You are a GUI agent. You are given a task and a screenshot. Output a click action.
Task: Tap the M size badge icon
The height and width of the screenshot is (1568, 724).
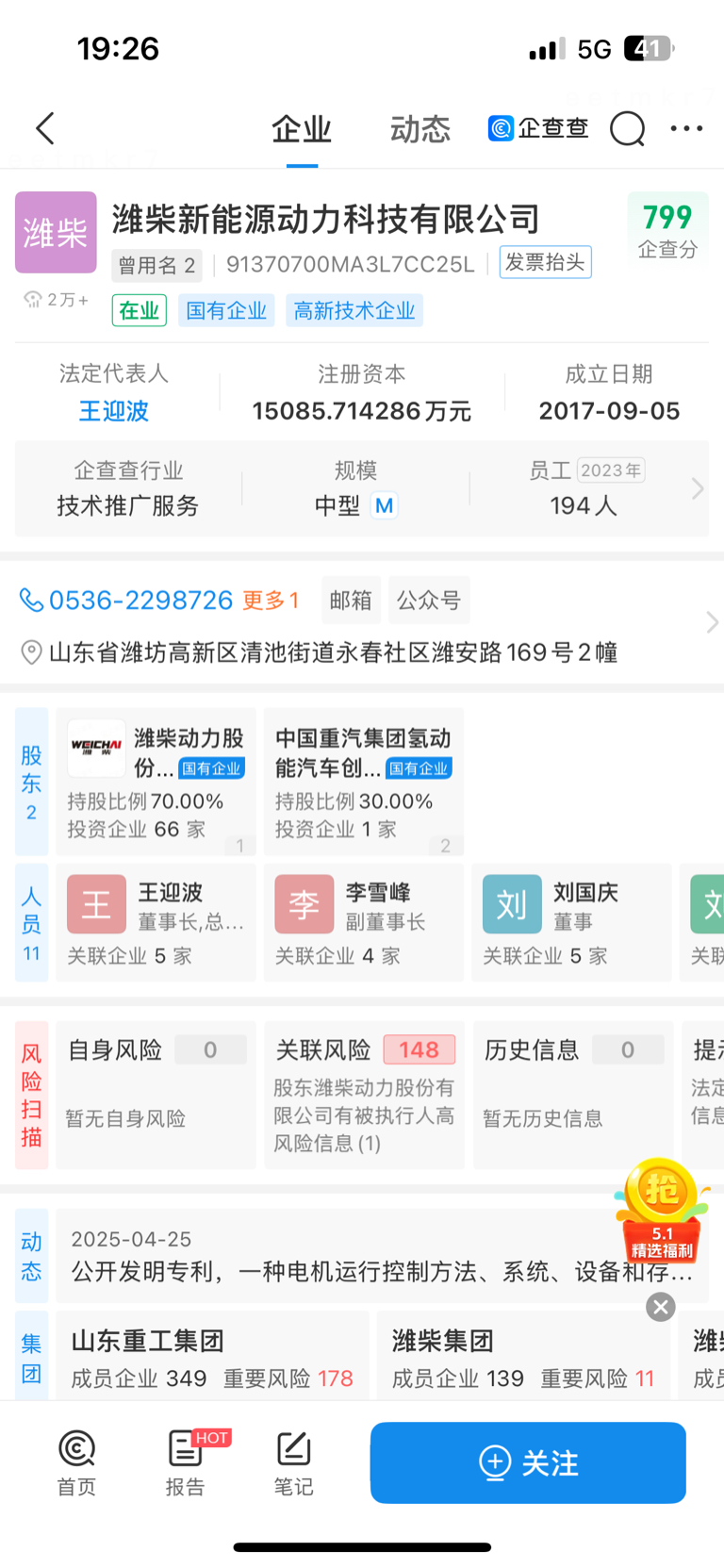click(384, 506)
